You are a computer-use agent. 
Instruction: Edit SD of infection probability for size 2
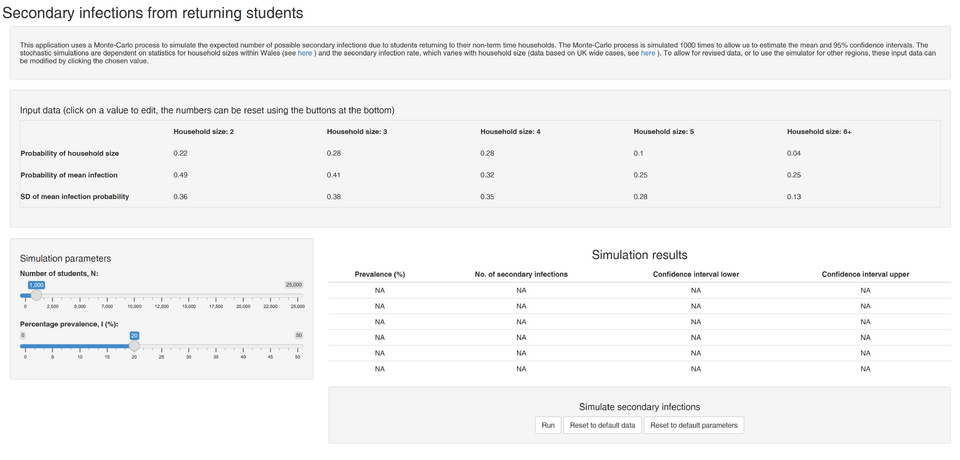pos(180,197)
